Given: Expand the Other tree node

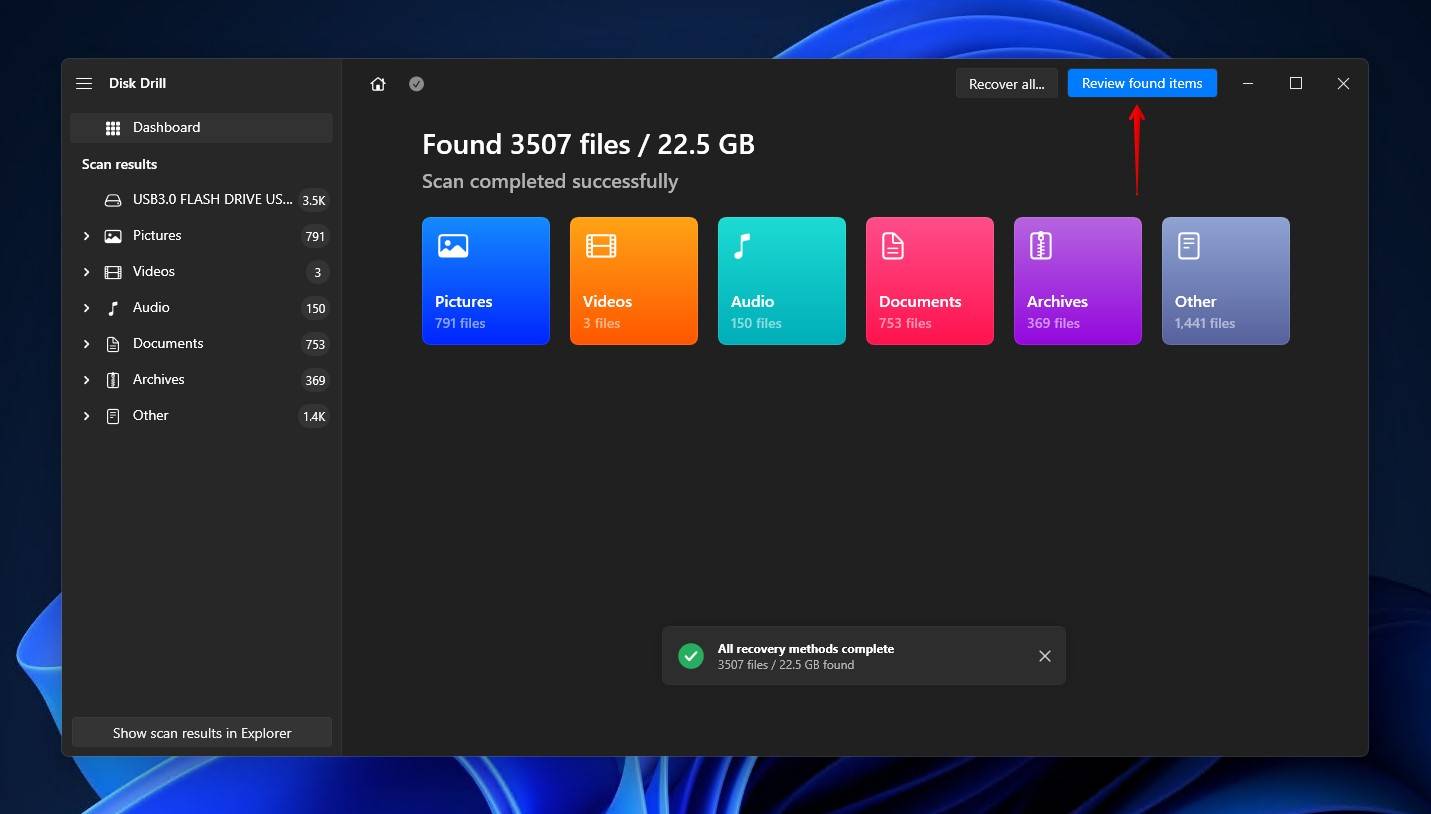Looking at the screenshot, I should point(86,416).
